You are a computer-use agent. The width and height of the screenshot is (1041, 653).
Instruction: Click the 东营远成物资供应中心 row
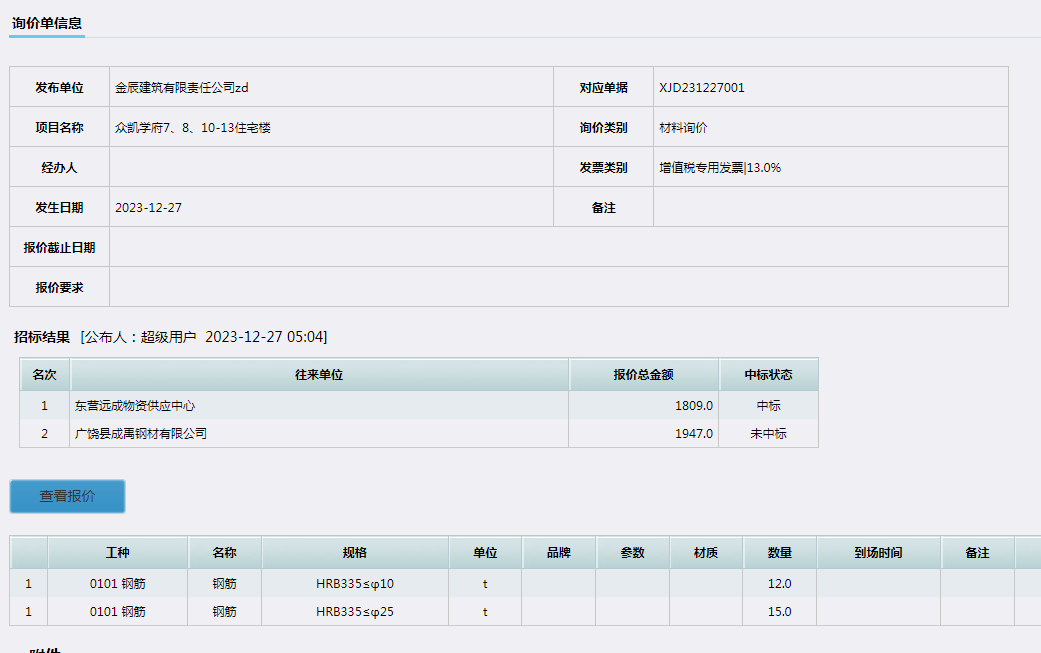click(x=134, y=406)
